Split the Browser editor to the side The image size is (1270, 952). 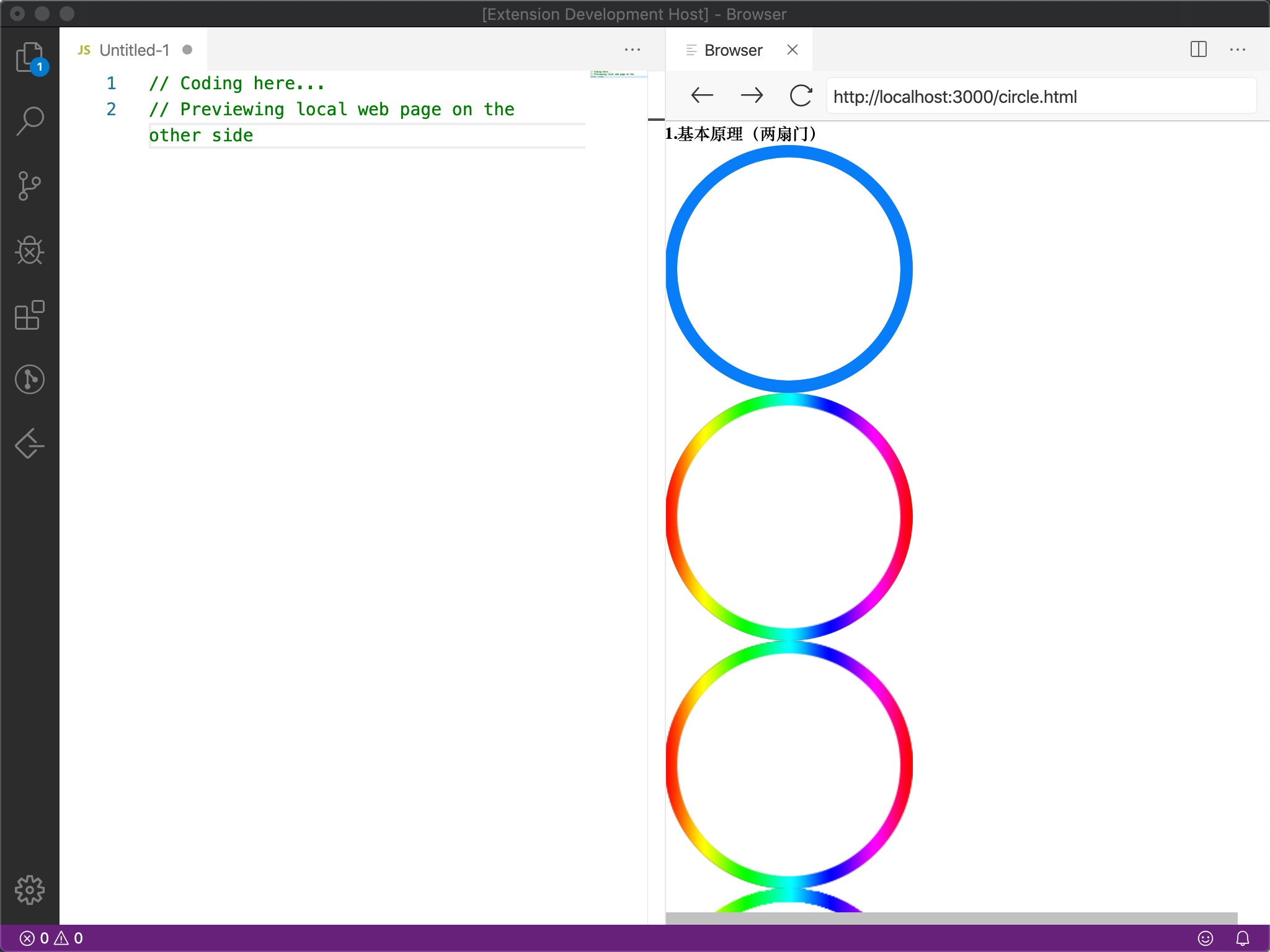click(x=1198, y=50)
